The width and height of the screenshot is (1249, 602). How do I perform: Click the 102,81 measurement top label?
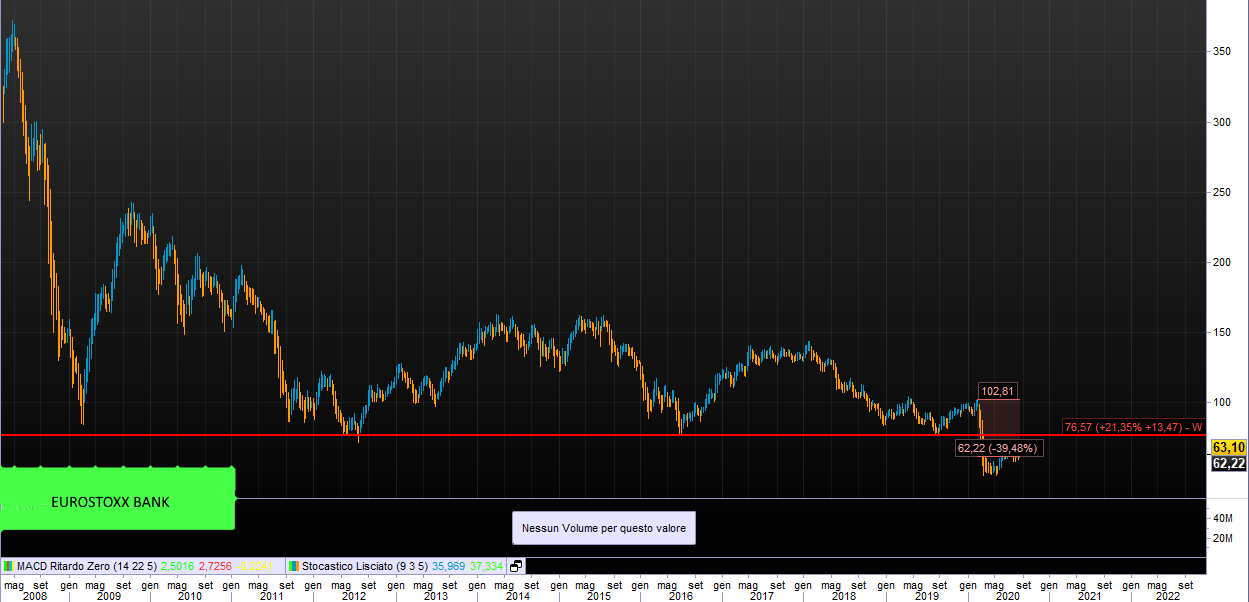[x=999, y=390]
